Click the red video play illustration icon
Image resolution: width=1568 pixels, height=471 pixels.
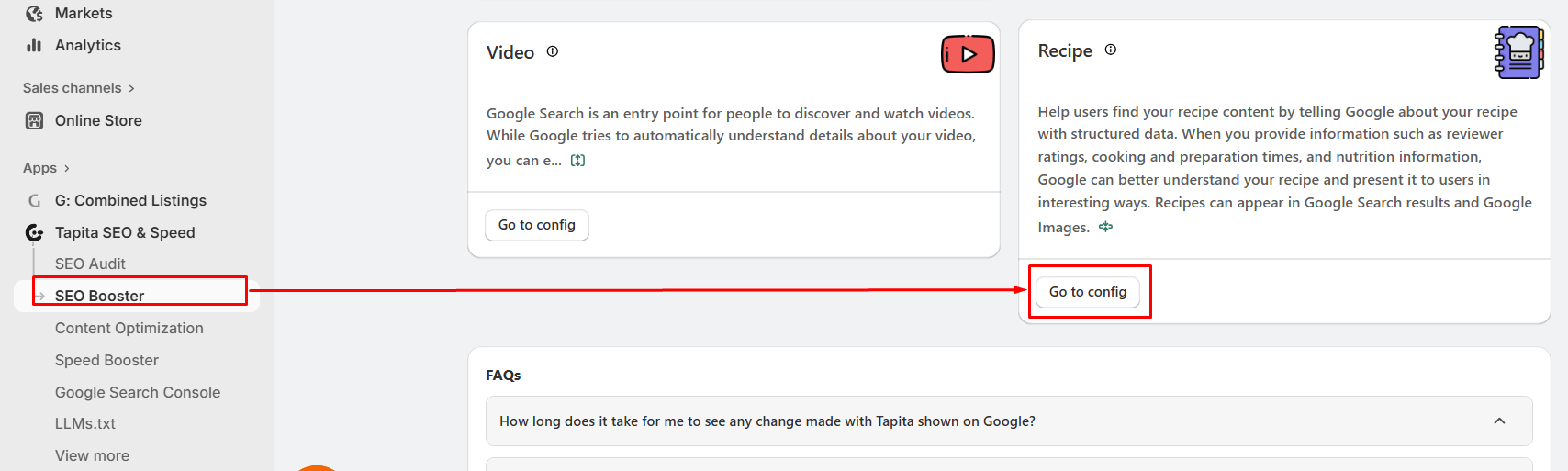(968, 54)
